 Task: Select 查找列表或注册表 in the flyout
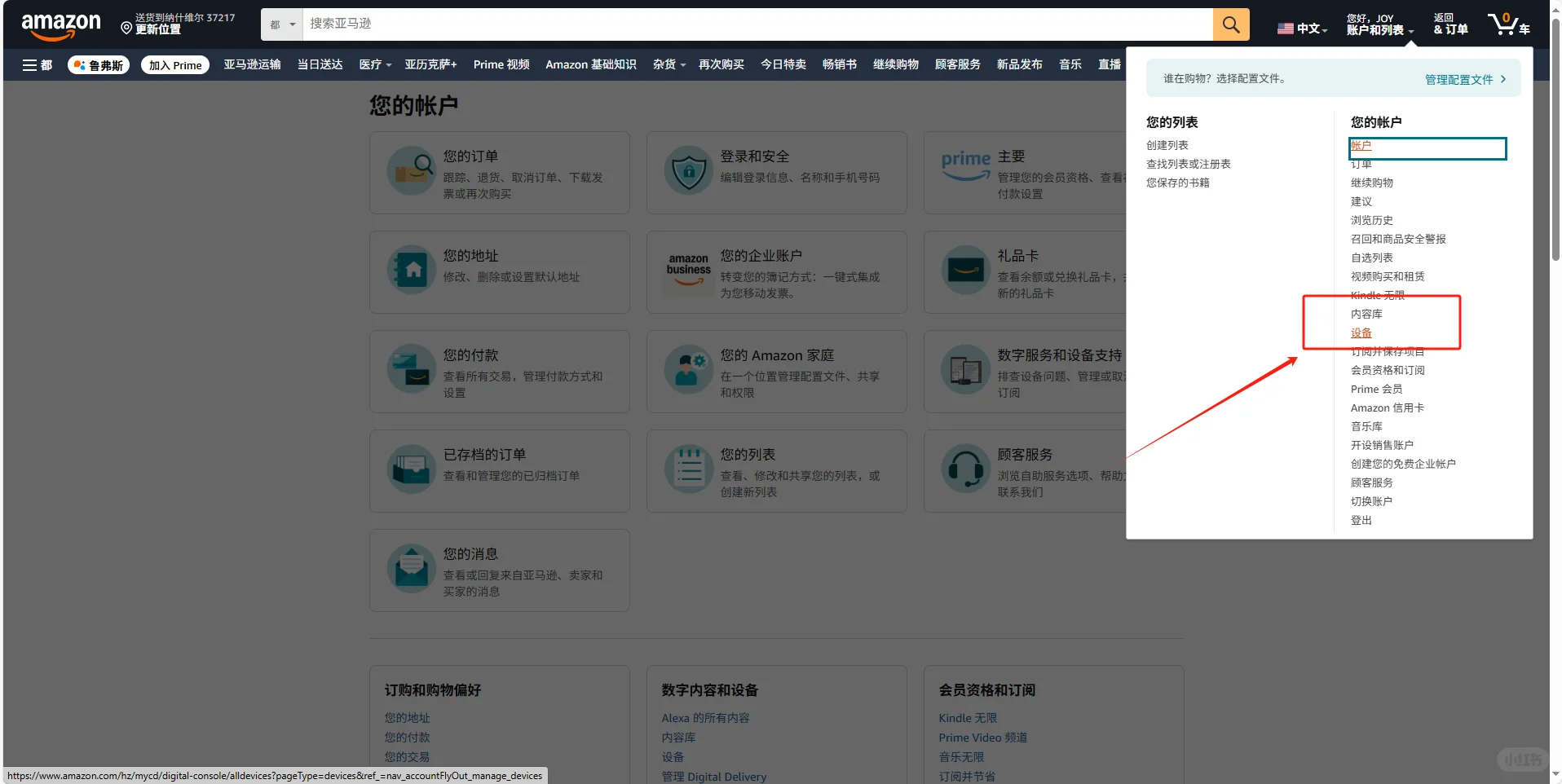[1189, 165]
